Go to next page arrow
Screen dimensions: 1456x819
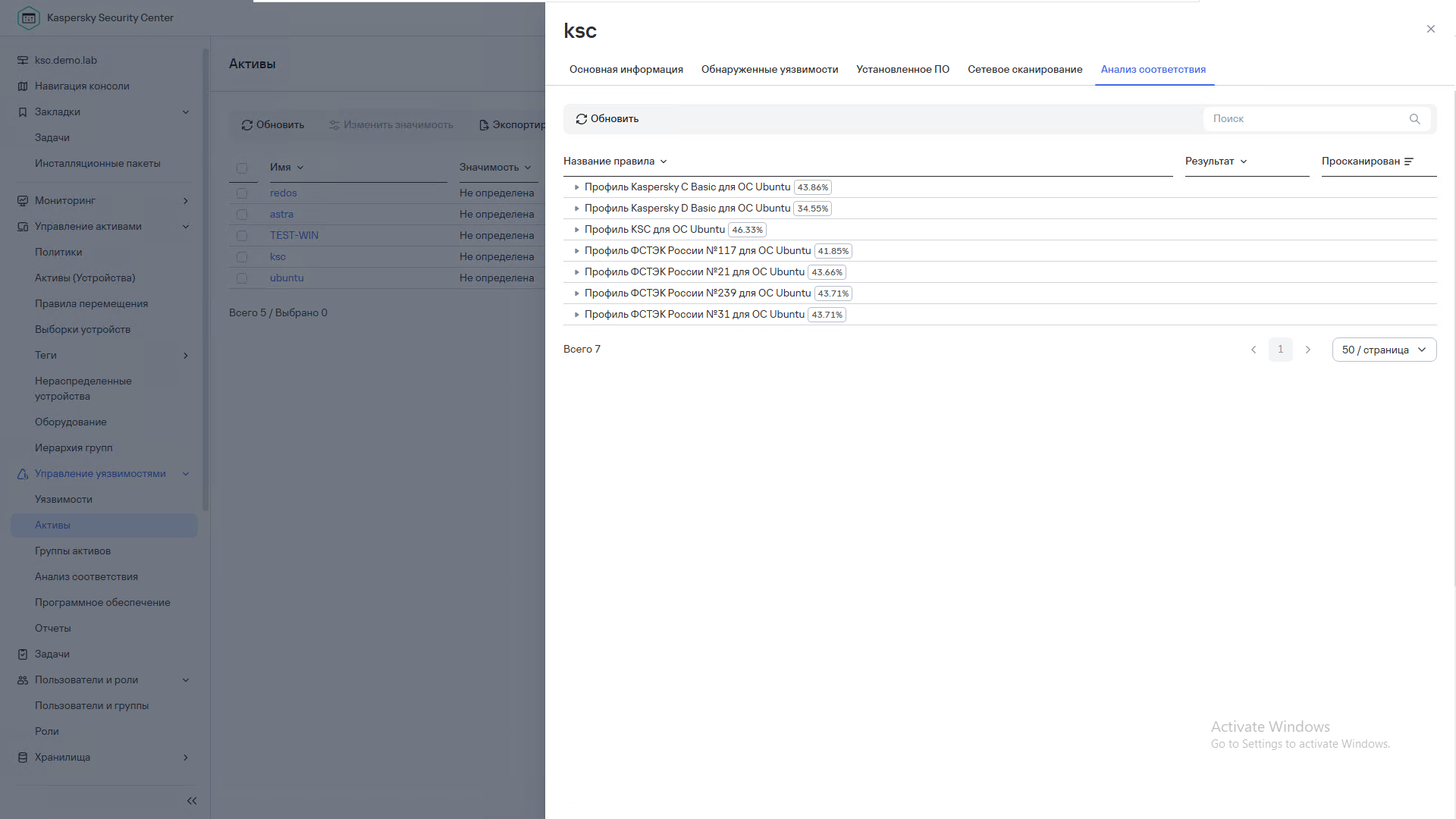pos(1308,350)
